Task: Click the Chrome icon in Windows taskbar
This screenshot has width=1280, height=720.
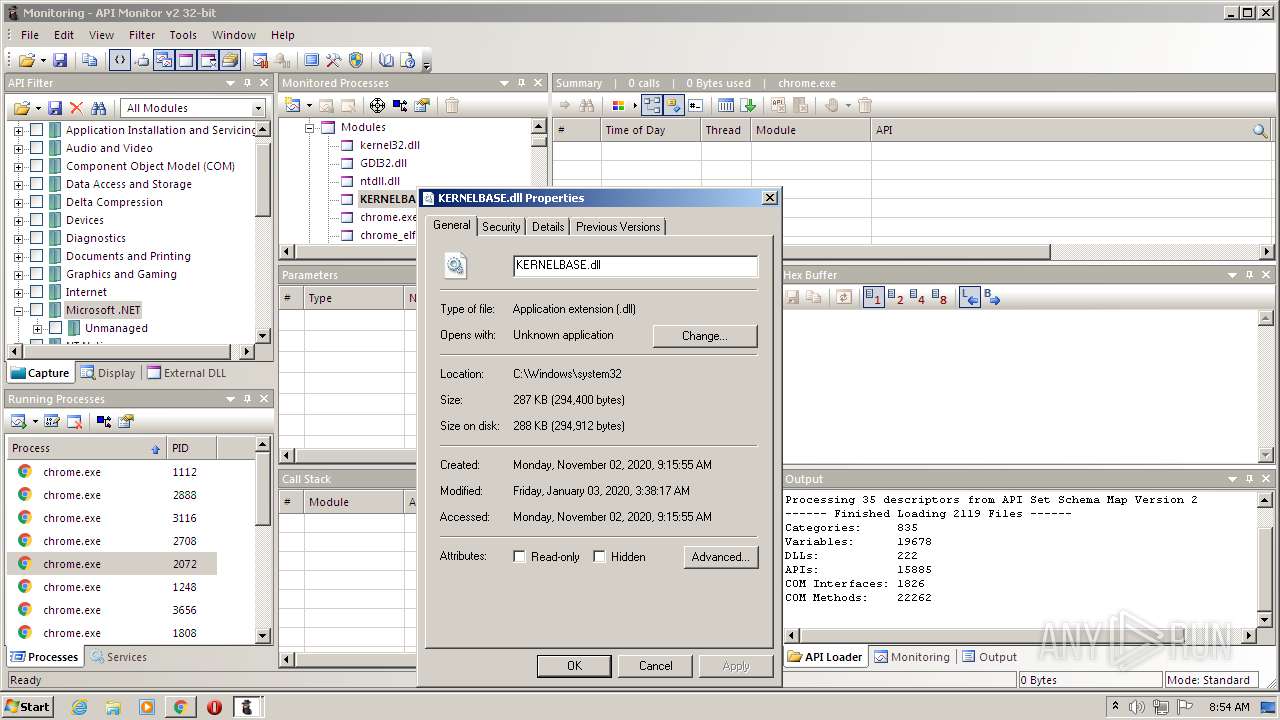Action: (x=180, y=707)
